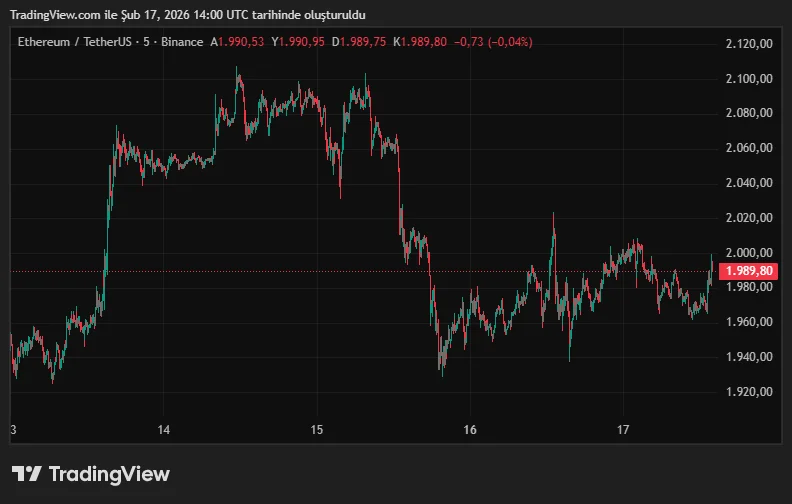Click the 16 date label on time axis
The image size is (792, 504).
[470, 430]
